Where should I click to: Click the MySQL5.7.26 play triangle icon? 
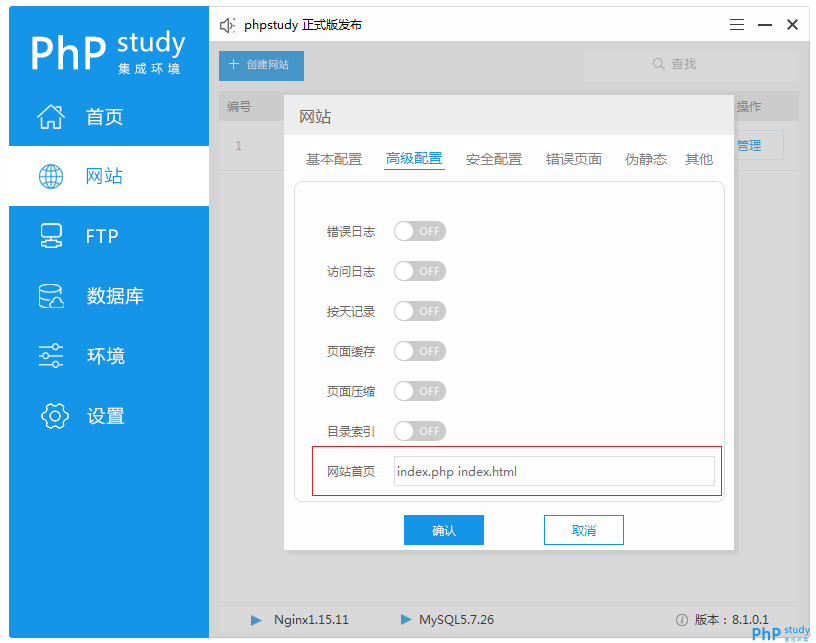click(x=406, y=620)
